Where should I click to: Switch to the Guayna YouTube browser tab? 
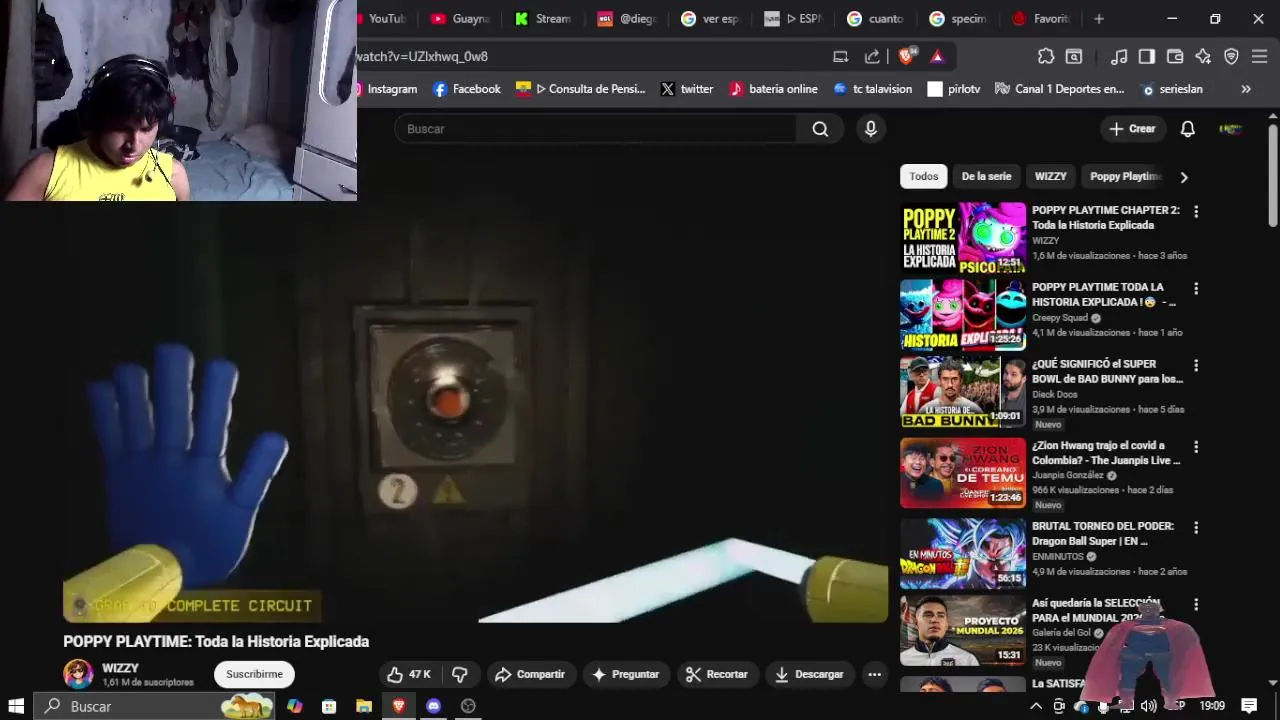460,19
